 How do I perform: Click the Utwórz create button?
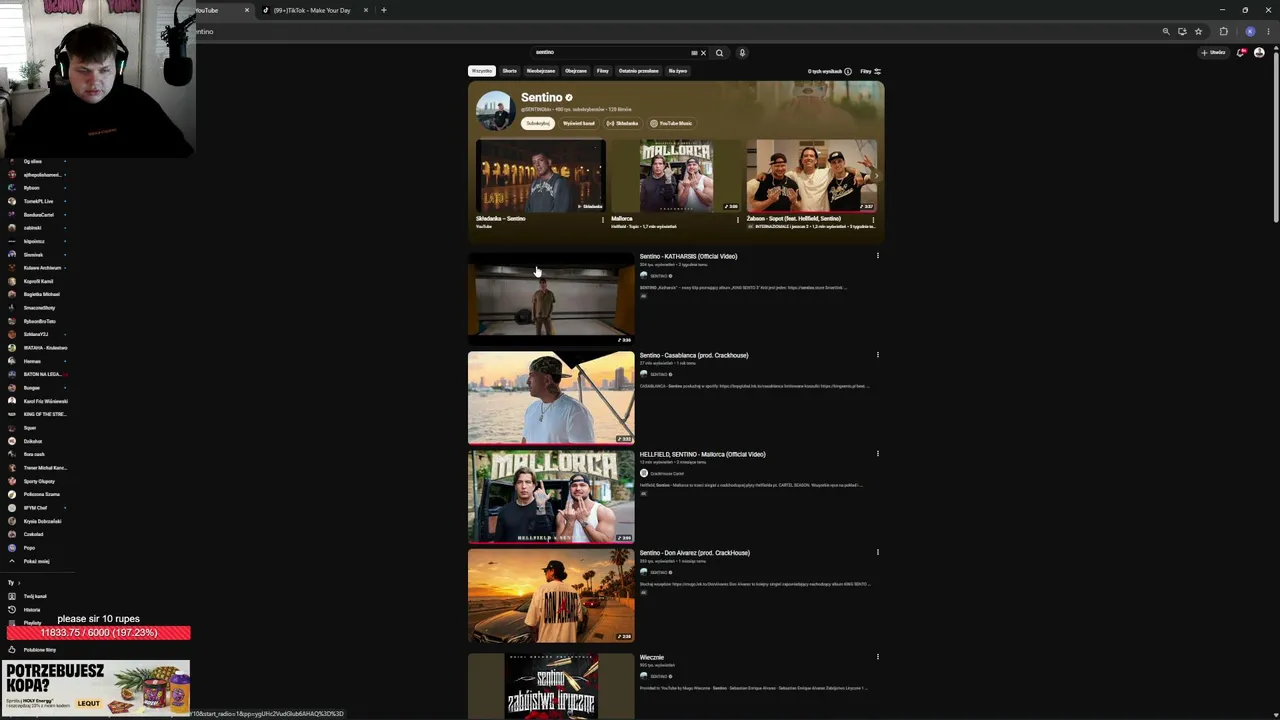[1213, 52]
